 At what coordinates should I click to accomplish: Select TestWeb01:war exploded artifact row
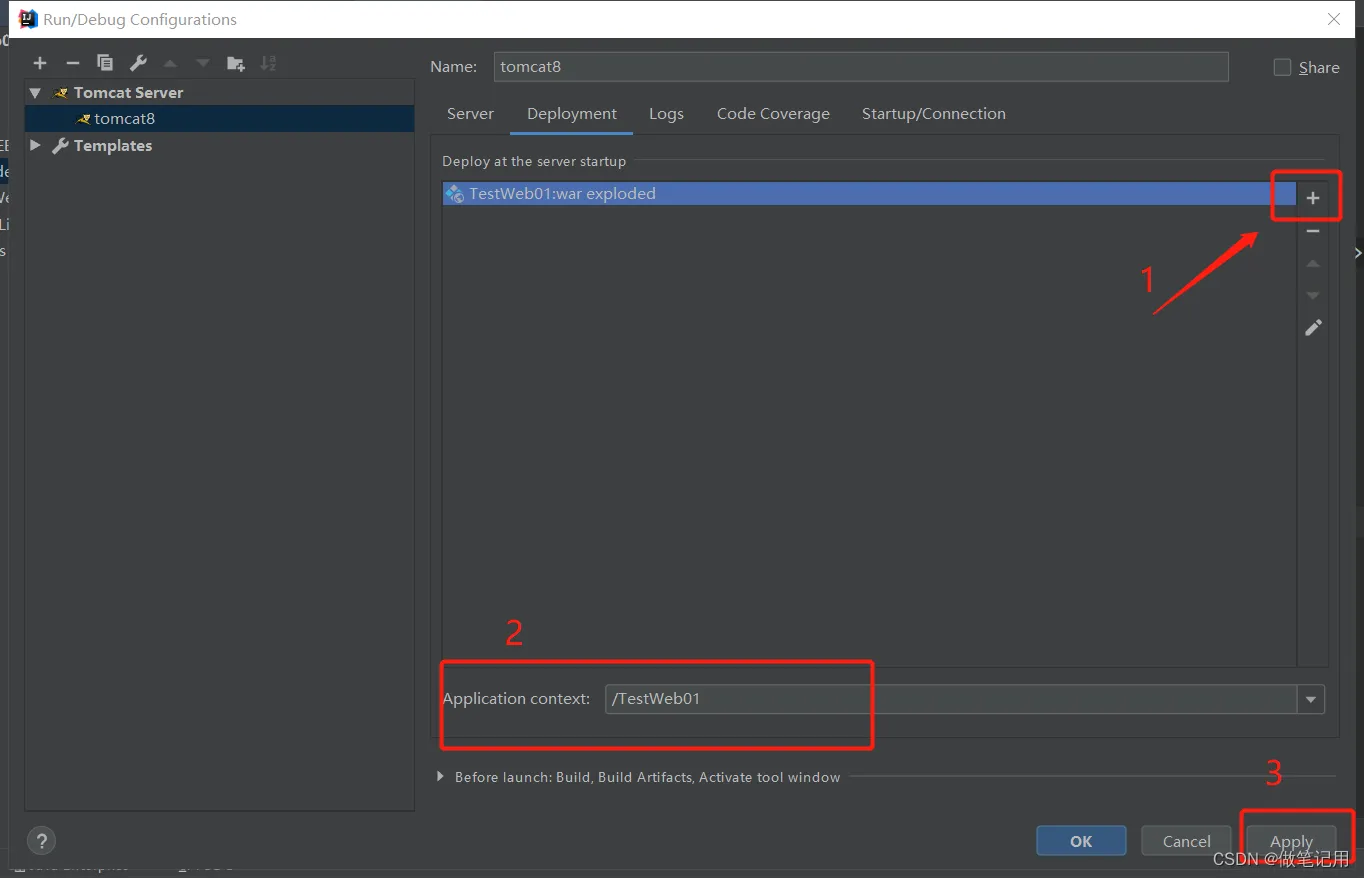[x=870, y=194]
